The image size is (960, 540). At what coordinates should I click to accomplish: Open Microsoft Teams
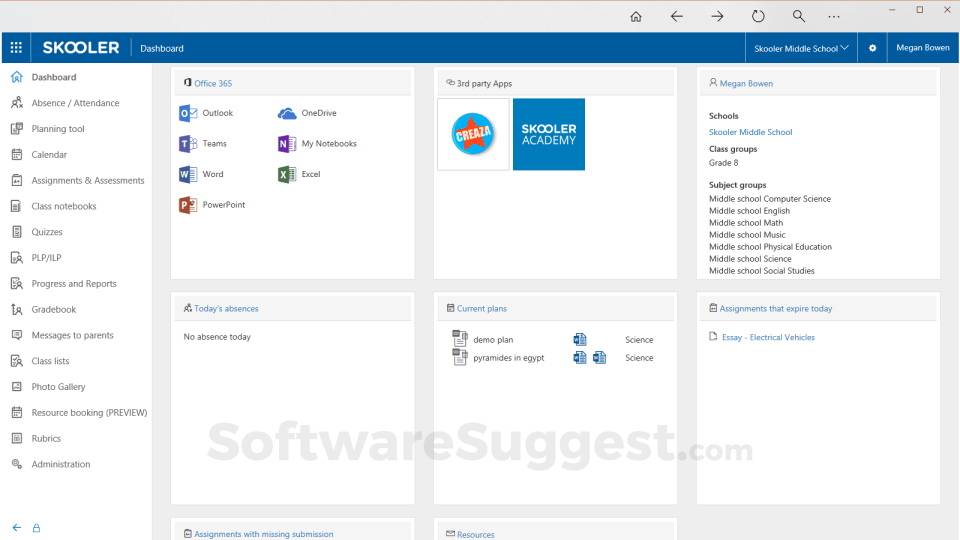[203, 144]
